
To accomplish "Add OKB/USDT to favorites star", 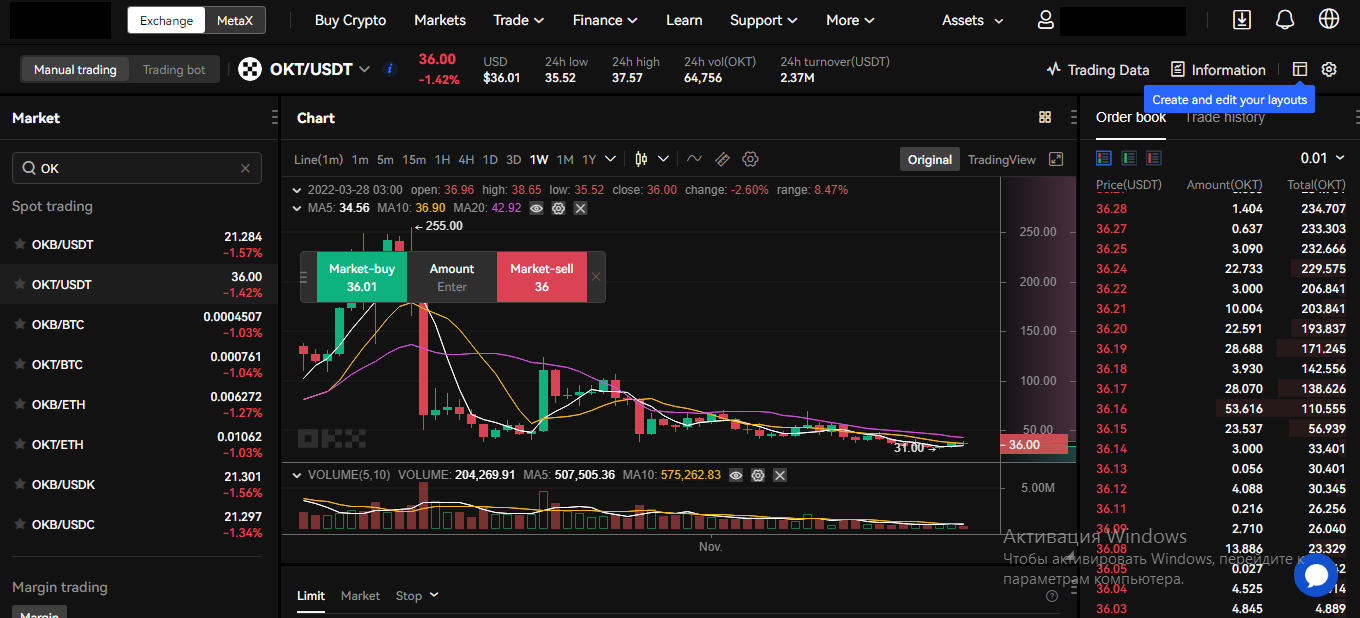I will click(18, 244).
